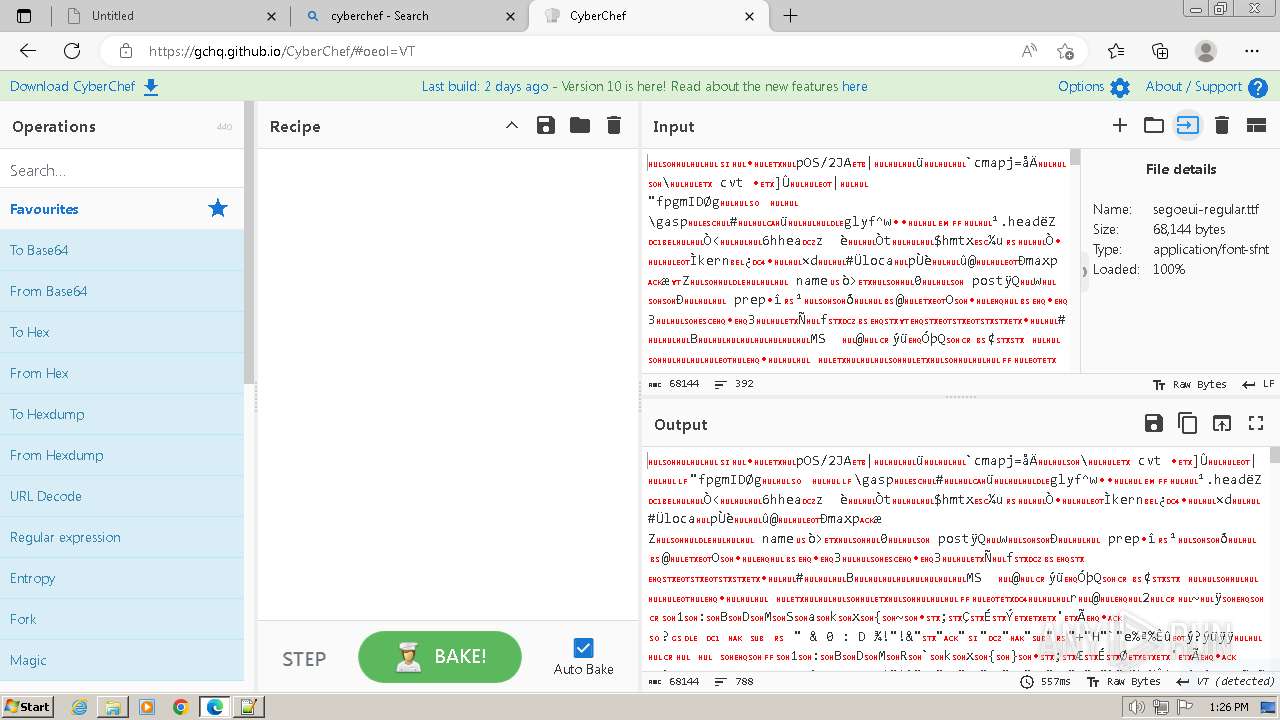Select the From Hex operation
The height and width of the screenshot is (720, 1280).
pos(122,373)
